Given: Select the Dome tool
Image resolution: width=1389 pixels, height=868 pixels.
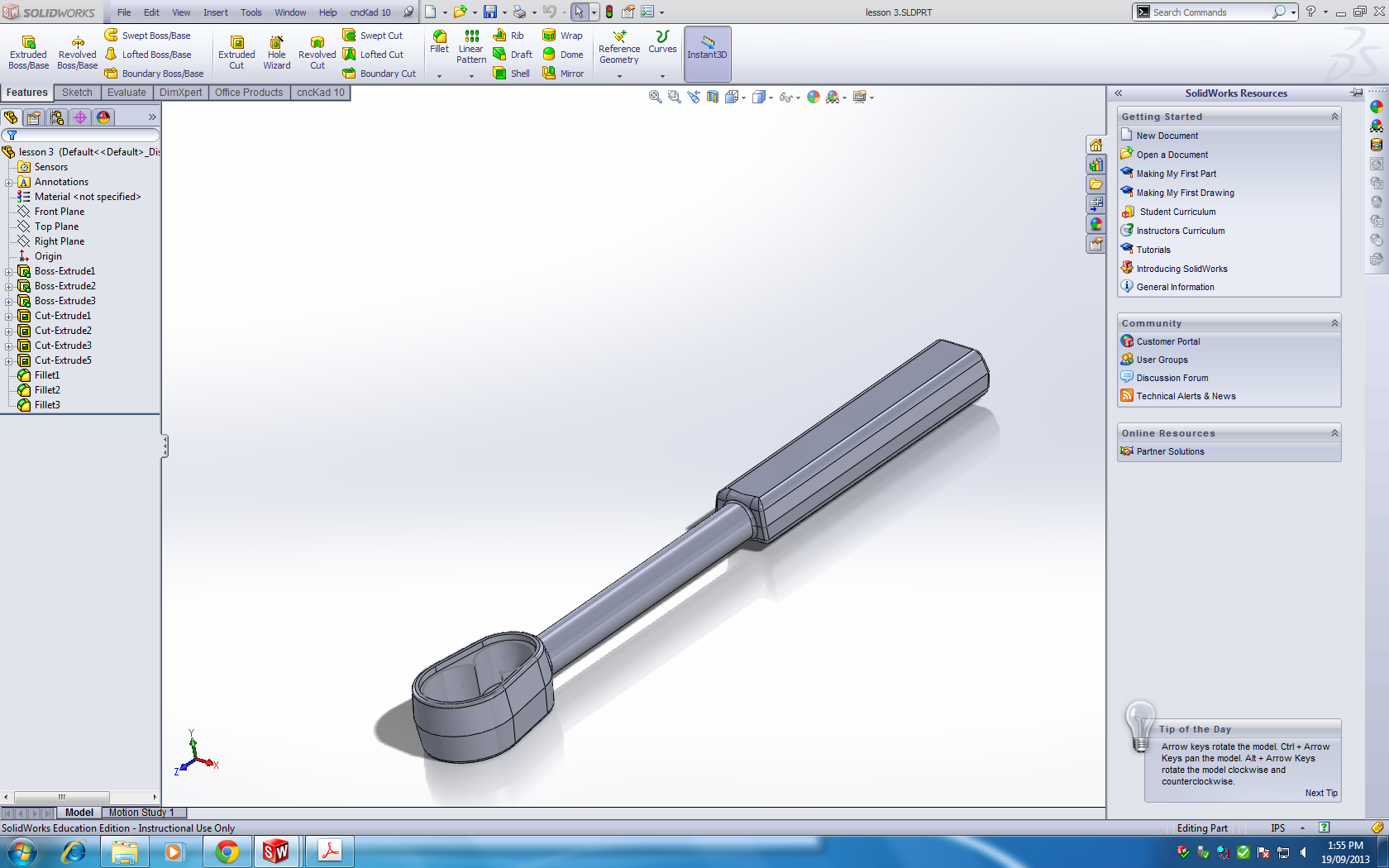Looking at the screenshot, I should point(562,54).
